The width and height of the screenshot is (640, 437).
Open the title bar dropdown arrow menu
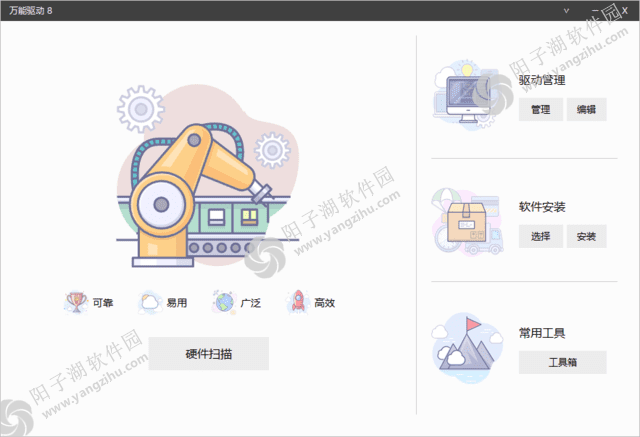click(566, 11)
